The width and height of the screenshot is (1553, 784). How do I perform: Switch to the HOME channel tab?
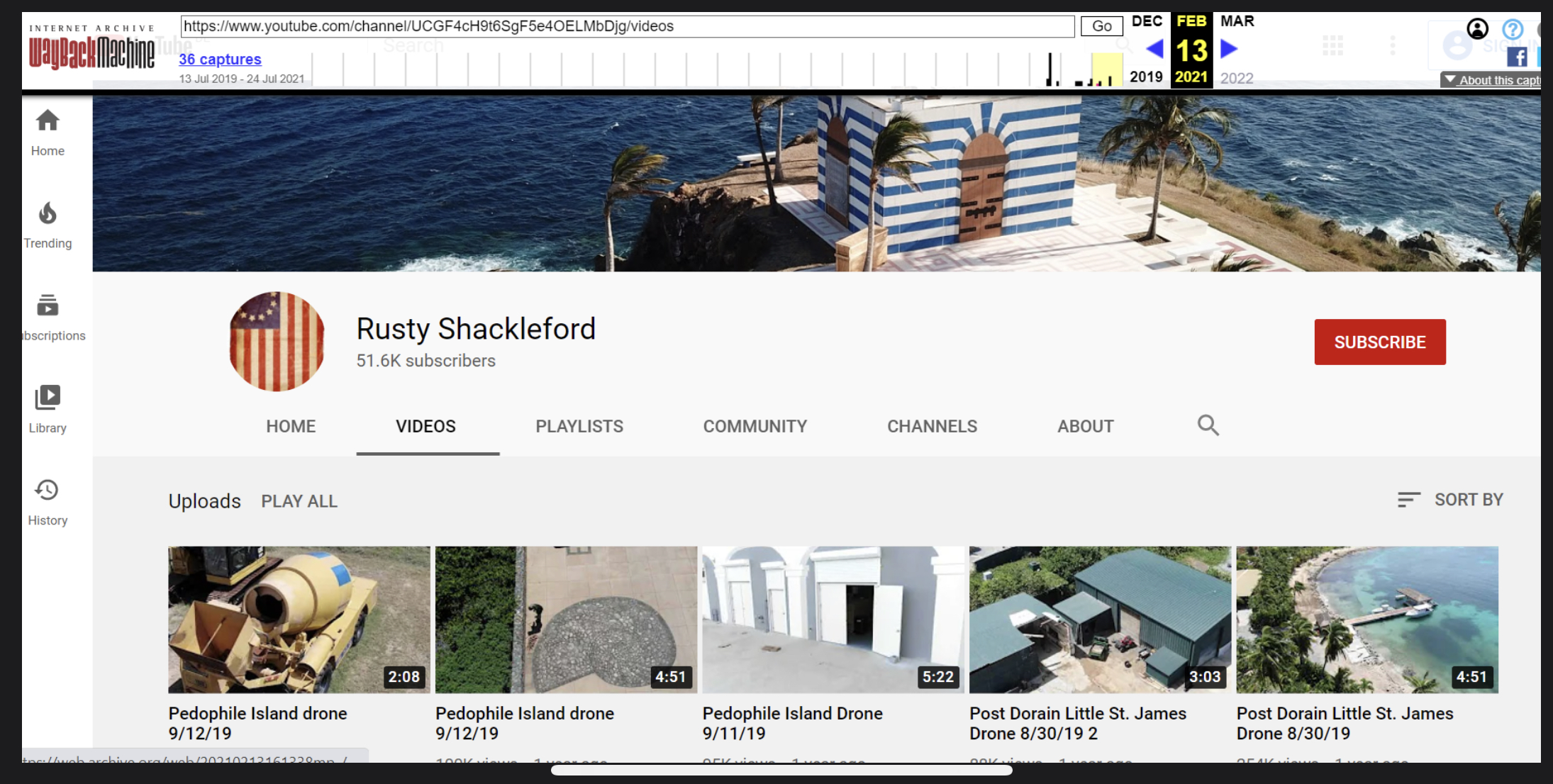[291, 426]
